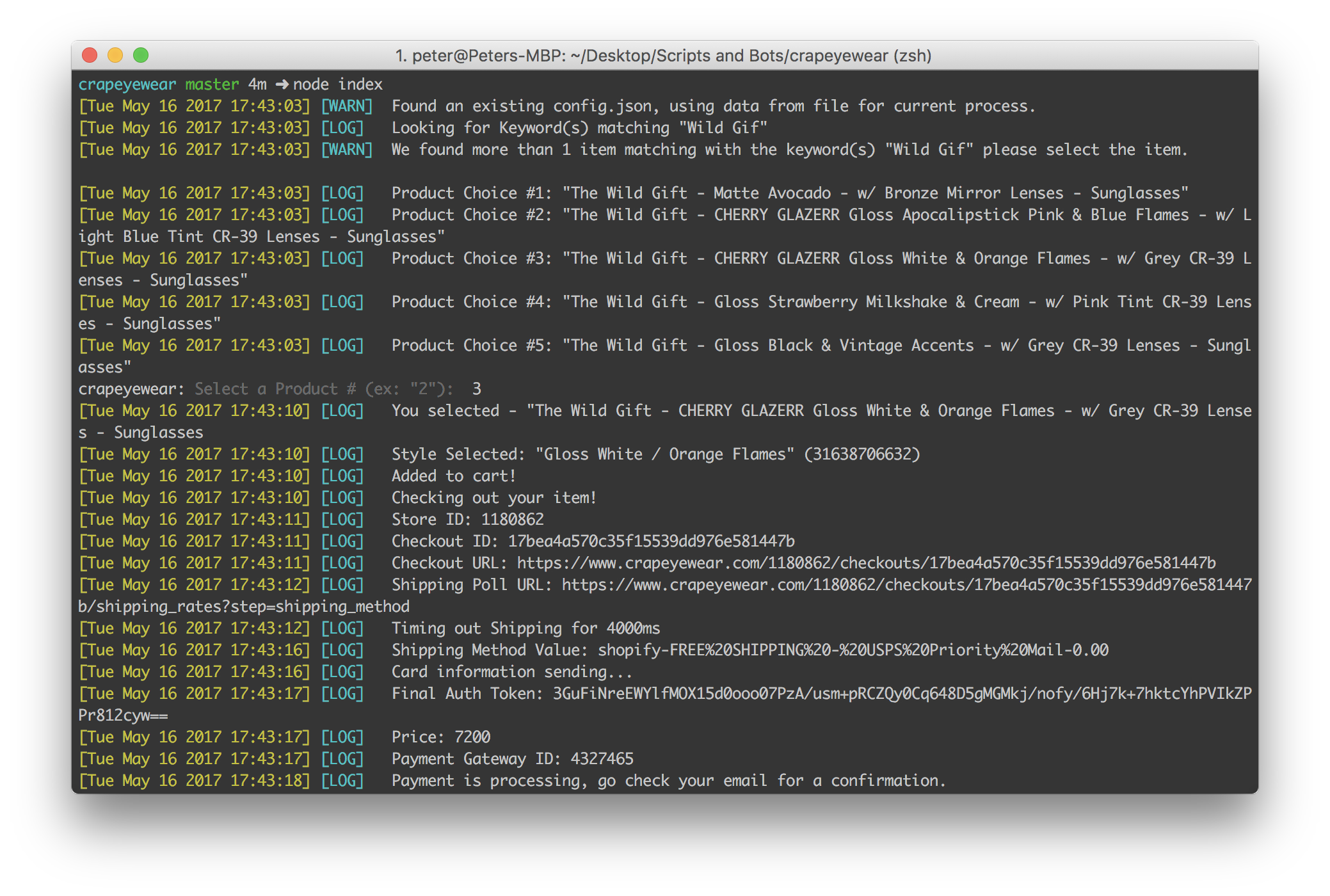
Task: Open the Checkout URL link
Action: pyautogui.click(x=866, y=563)
